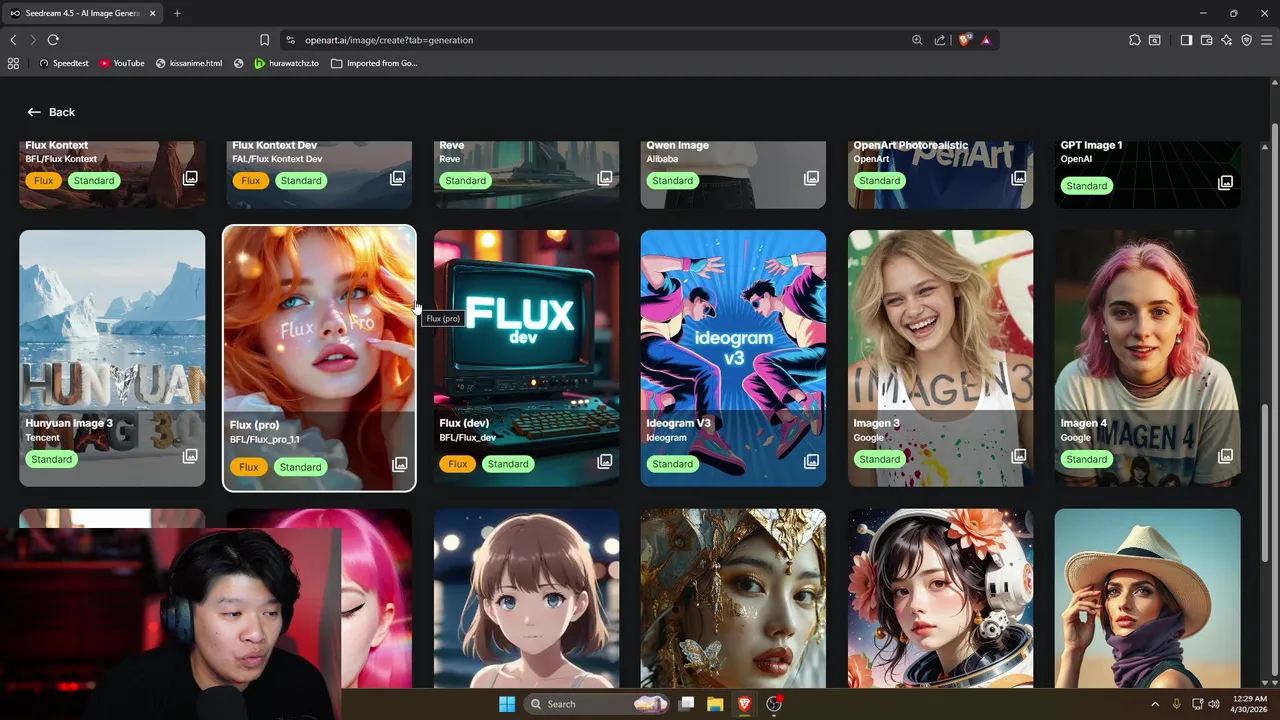This screenshot has width=1280, height=720.
Task: Choose the anime girl thumbnail in bottom row
Action: click(526, 598)
